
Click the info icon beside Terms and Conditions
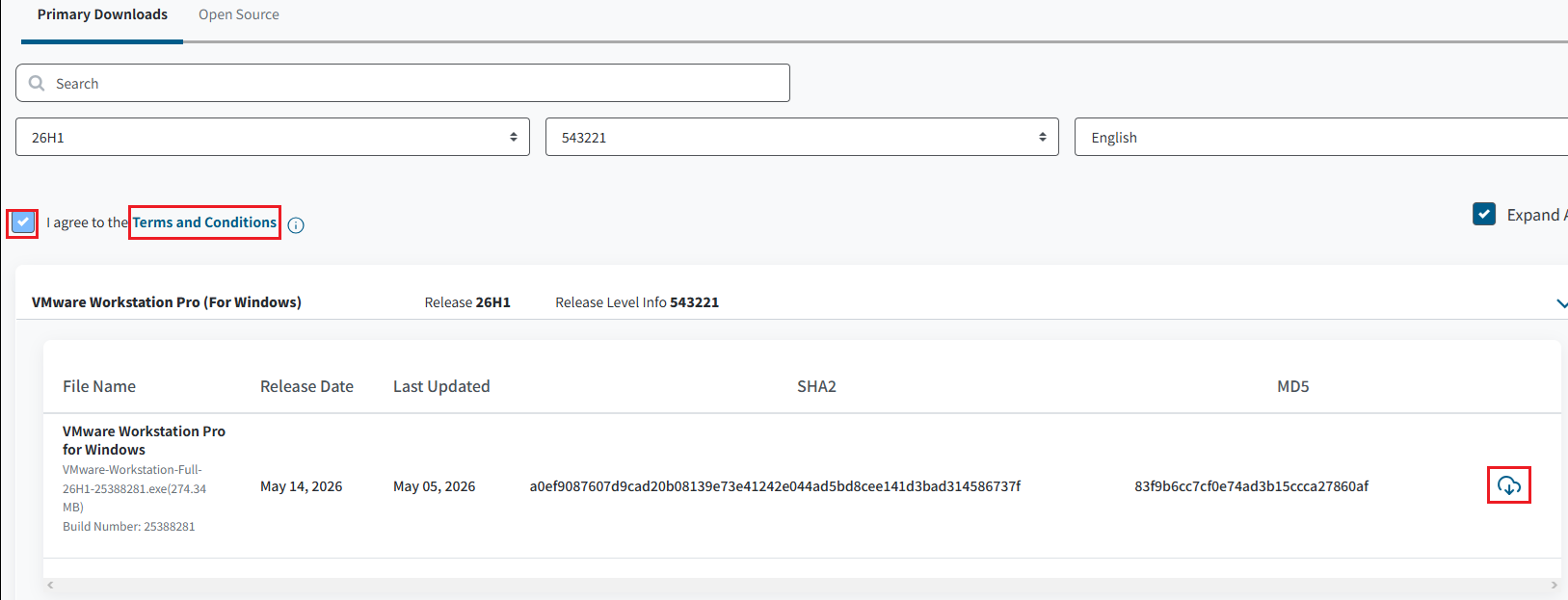[x=296, y=225]
